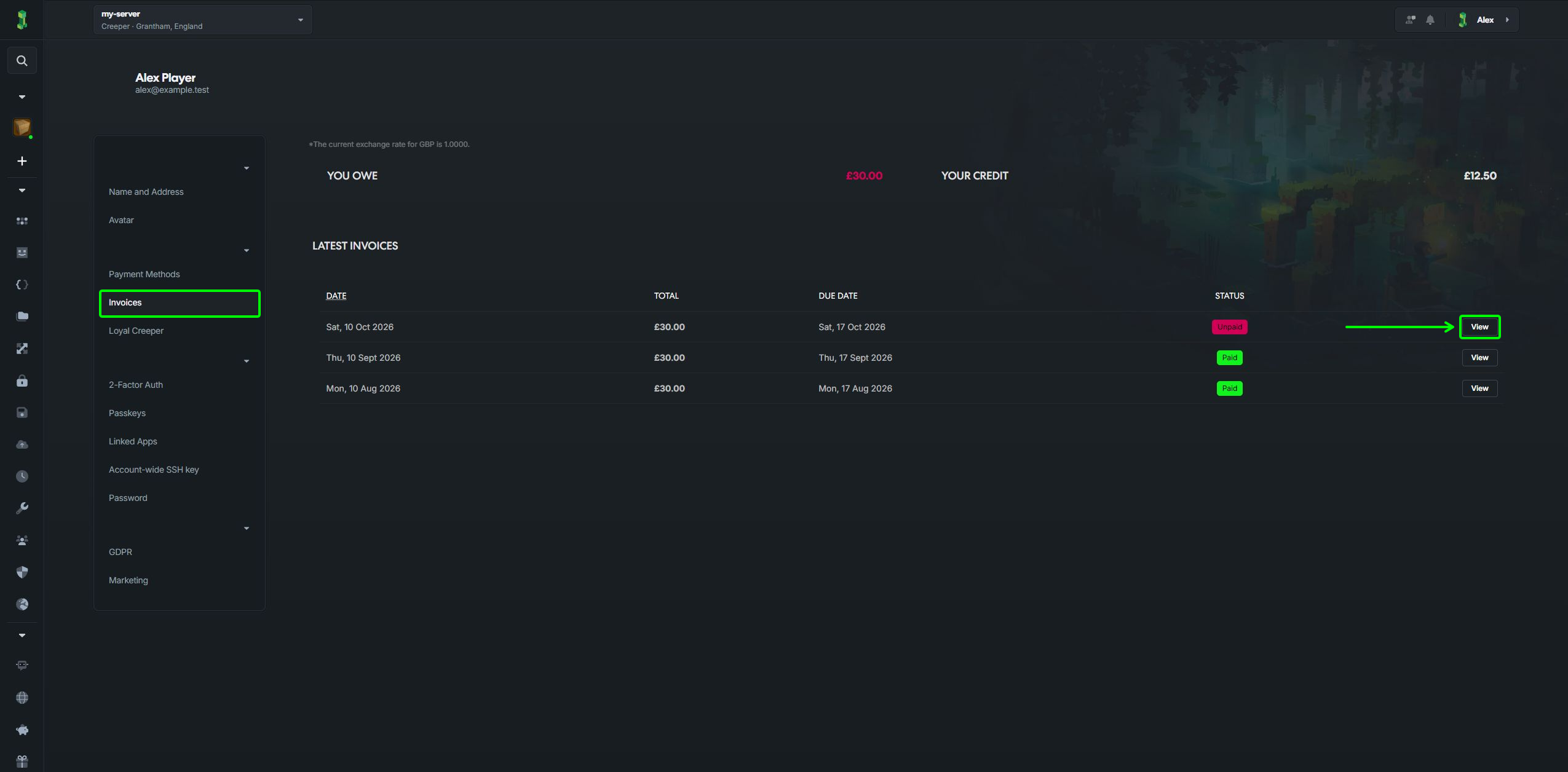This screenshot has width=1568, height=772.
Task: Toggle the sidebar arrow below the search icon
Action: coord(22,97)
